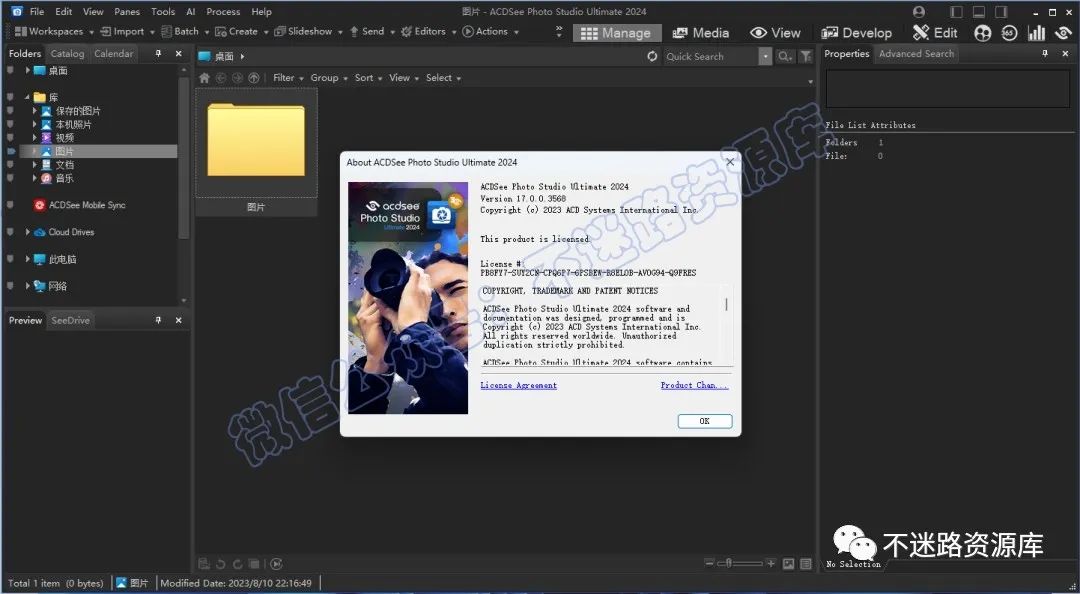The height and width of the screenshot is (594, 1080).
Task: Open the Process menu
Action: point(223,12)
